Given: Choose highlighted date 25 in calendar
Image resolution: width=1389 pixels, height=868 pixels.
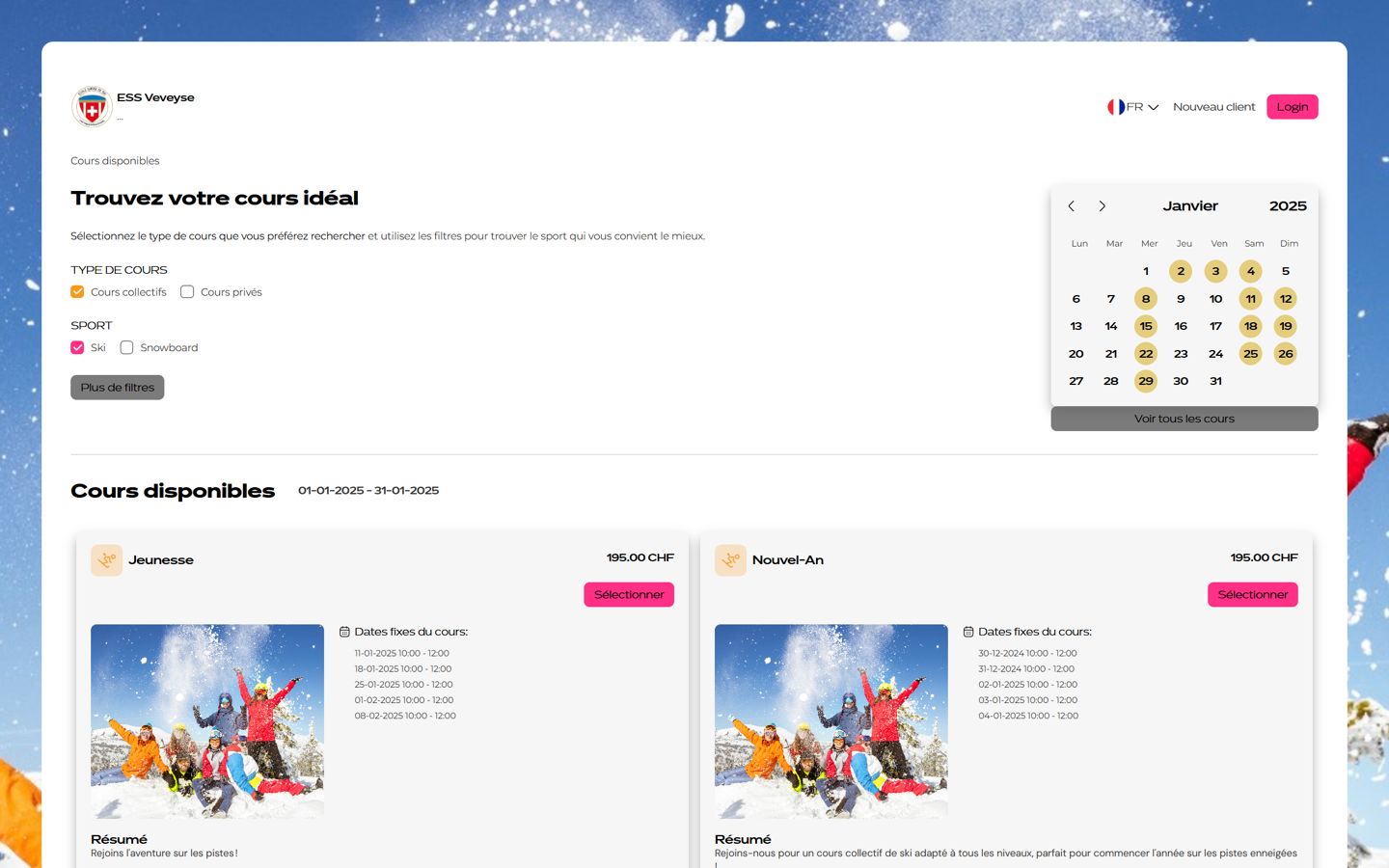Looking at the screenshot, I should click(x=1251, y=354).
